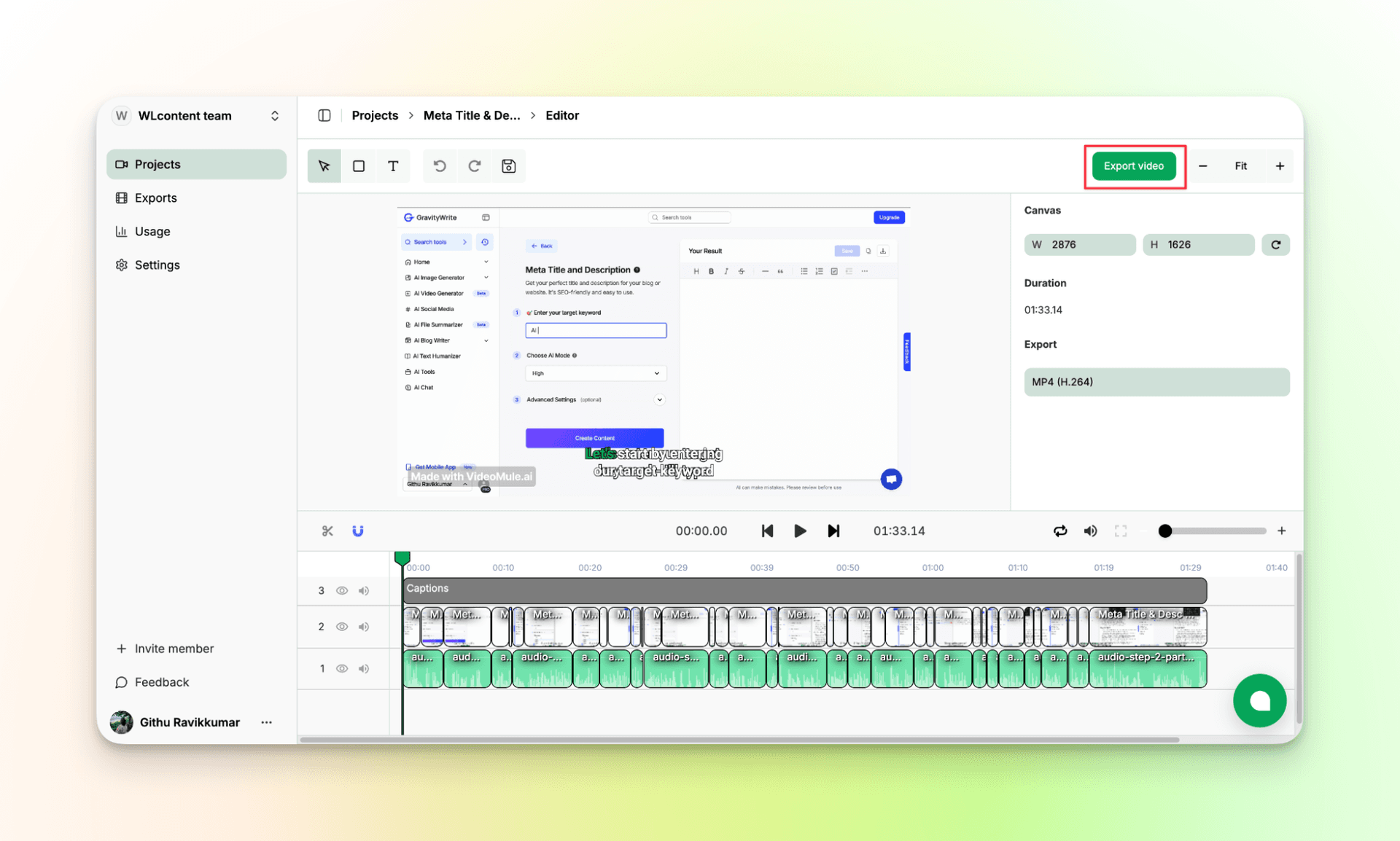Activate the magnet snapping tool
The height and width of the screenshot is (841, 1400).
pos(357,531)
